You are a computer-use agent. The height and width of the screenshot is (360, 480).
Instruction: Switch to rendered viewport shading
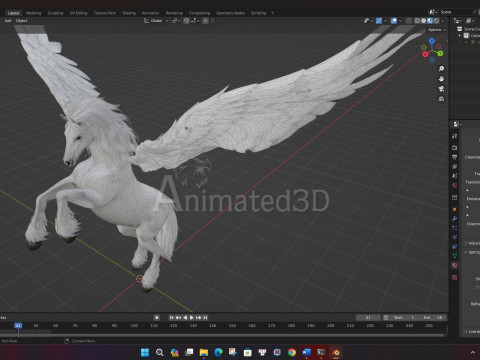[x=436, y=21]
